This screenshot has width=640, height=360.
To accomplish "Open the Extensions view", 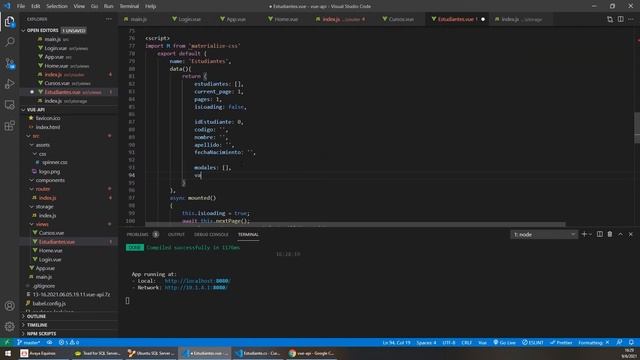I will tap(9, 126).
